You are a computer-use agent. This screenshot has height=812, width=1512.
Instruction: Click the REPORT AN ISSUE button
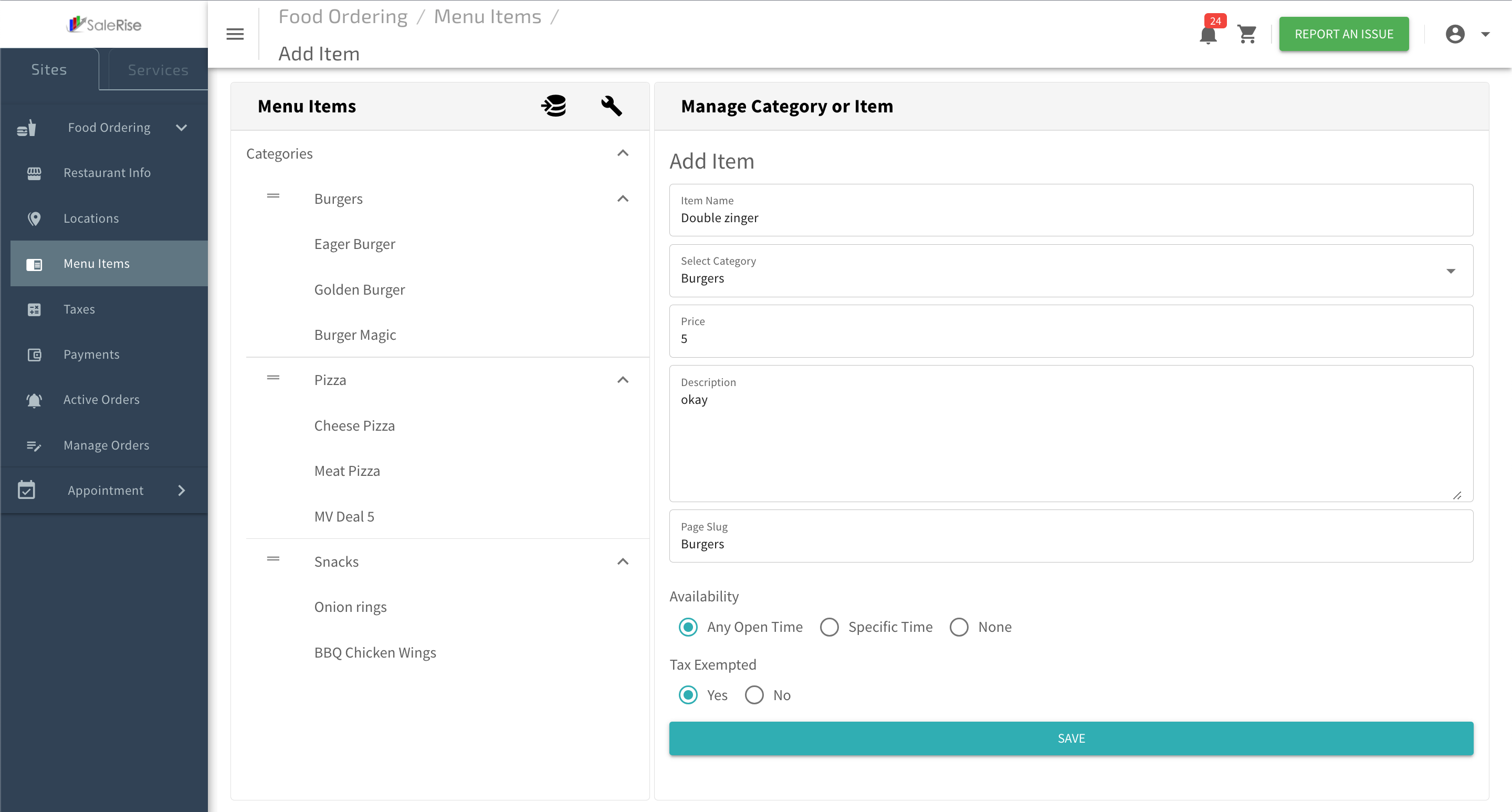point(1344,34)
